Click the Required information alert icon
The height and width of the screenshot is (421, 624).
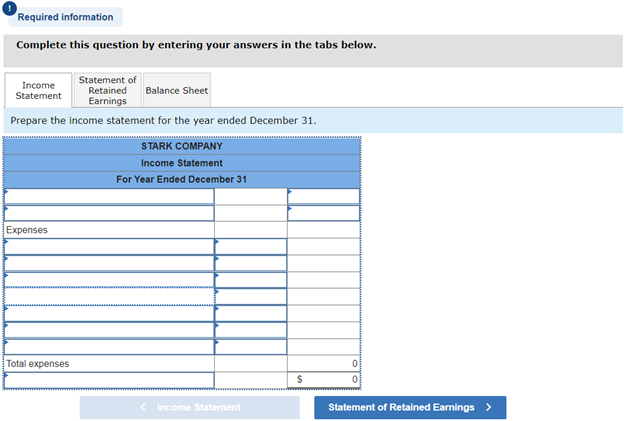[x=9, y=8]
